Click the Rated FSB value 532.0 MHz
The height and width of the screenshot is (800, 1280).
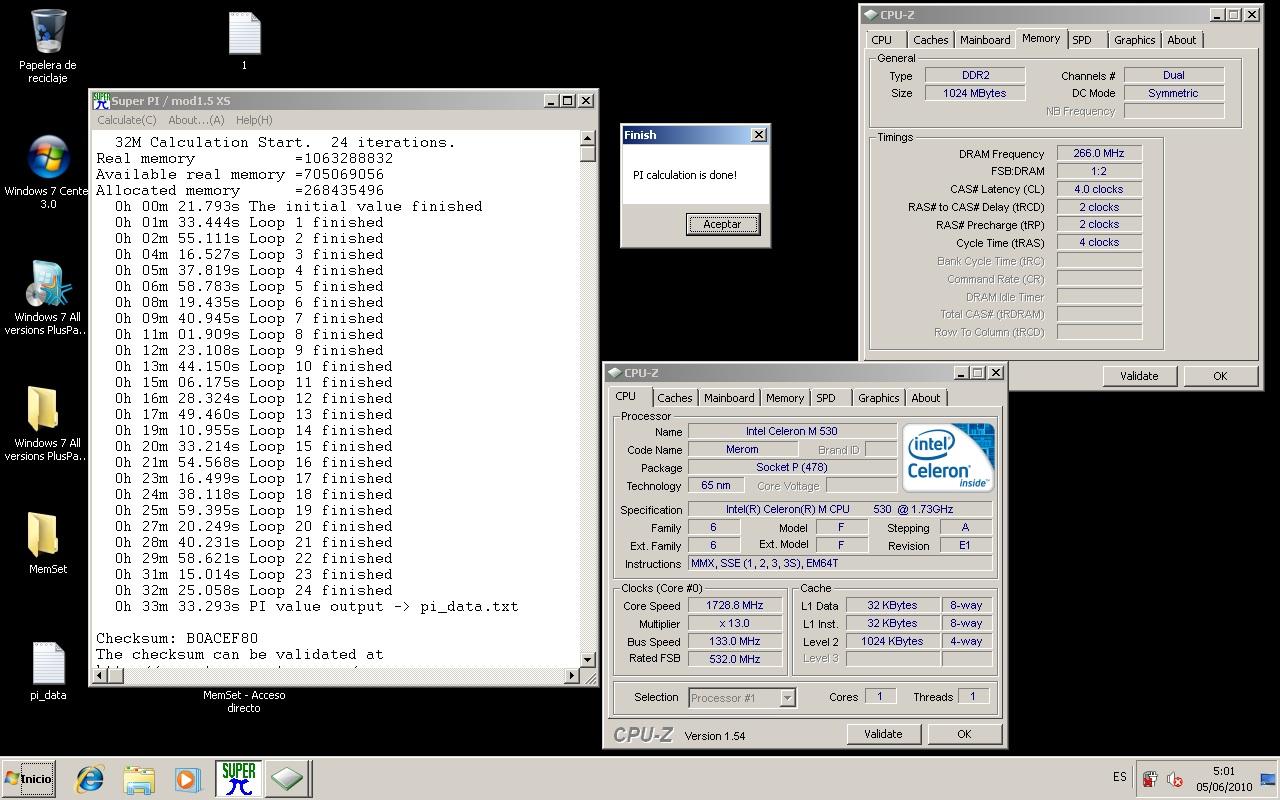[x=734, y=659]
